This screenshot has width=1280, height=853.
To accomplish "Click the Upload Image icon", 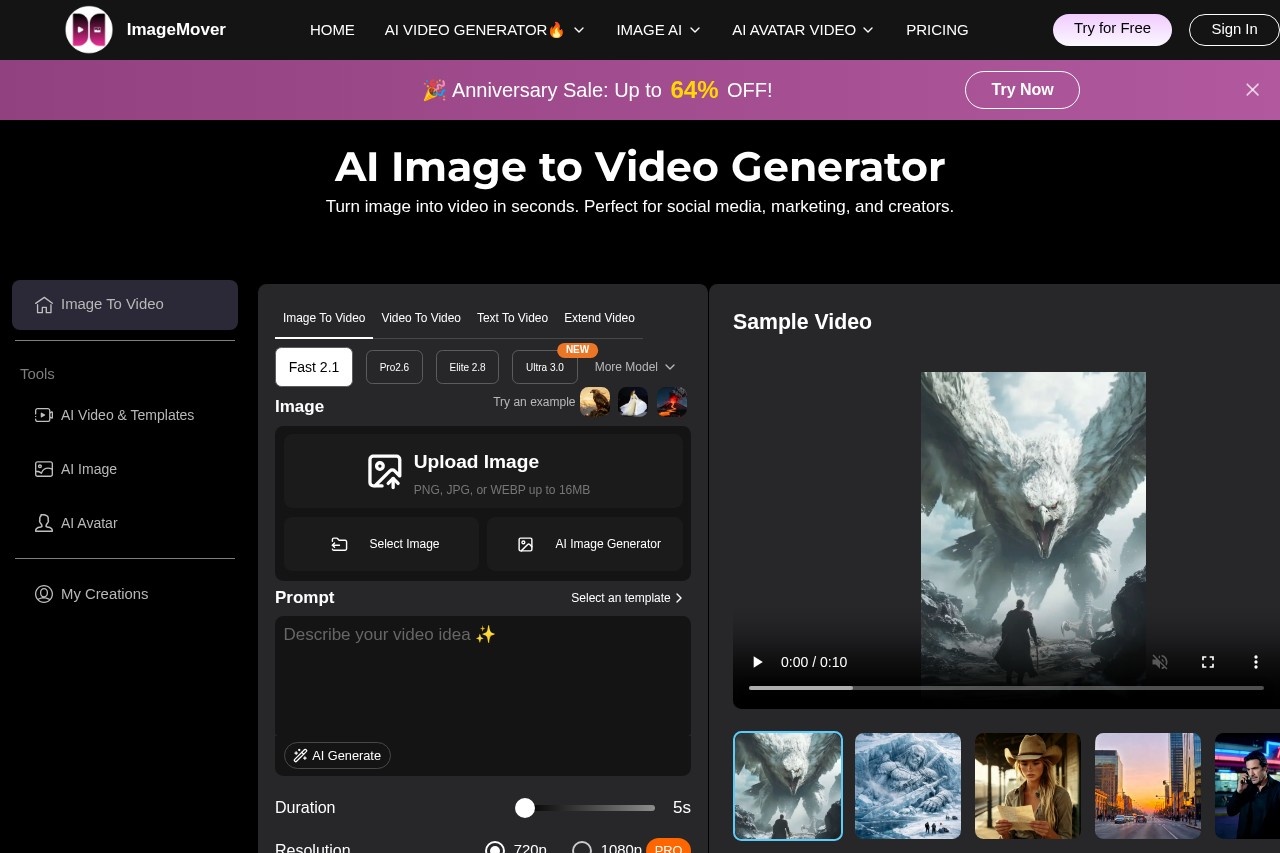I will (384, 471).
